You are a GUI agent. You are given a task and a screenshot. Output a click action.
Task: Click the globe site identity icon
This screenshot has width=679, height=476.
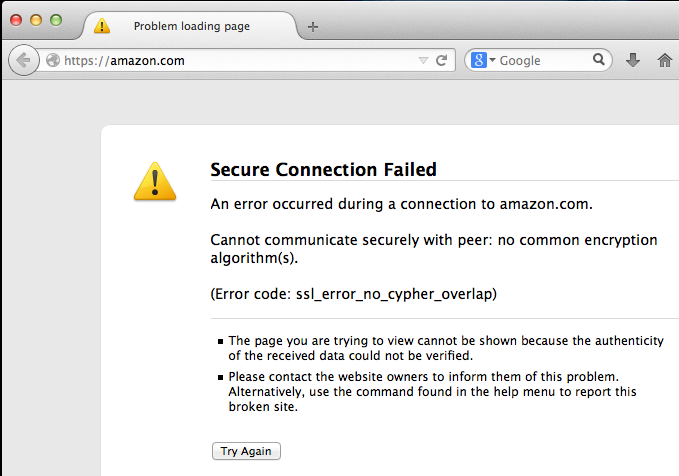(53, 60)
